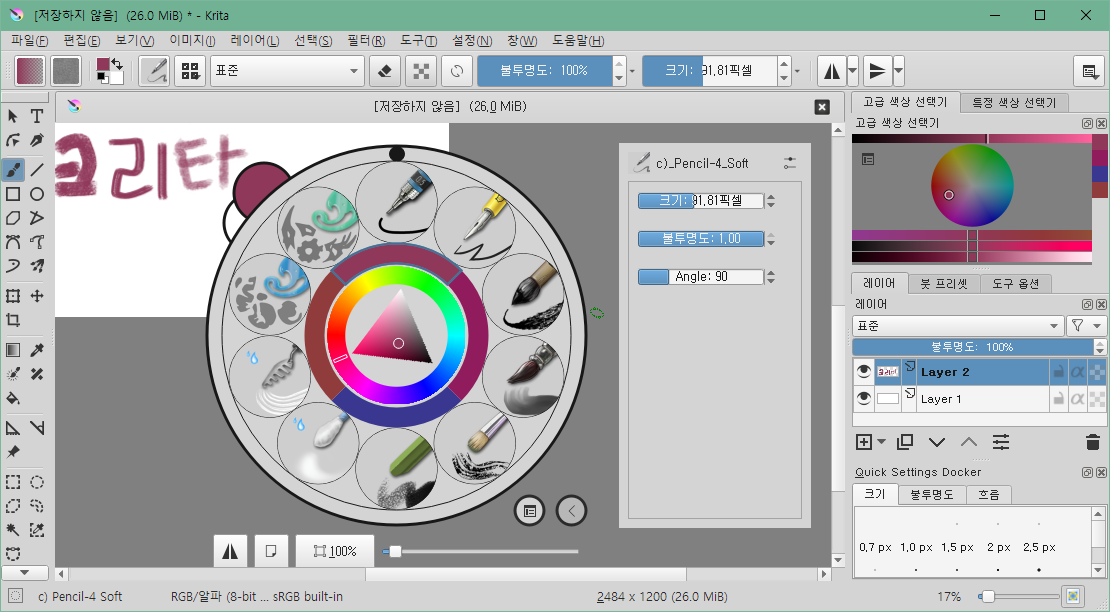Duplicate layer using the copy icon

(x=905, y=443)
